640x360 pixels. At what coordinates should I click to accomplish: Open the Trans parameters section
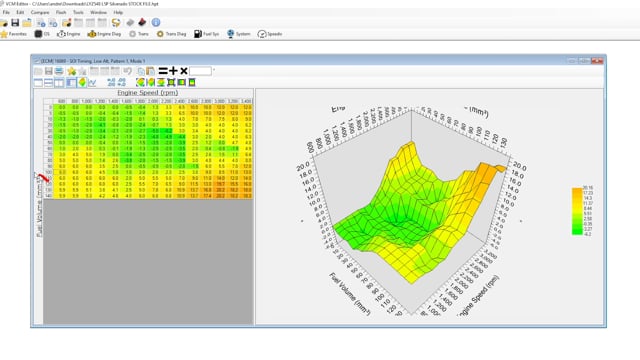pyautogui.click(x=139, y=34)
